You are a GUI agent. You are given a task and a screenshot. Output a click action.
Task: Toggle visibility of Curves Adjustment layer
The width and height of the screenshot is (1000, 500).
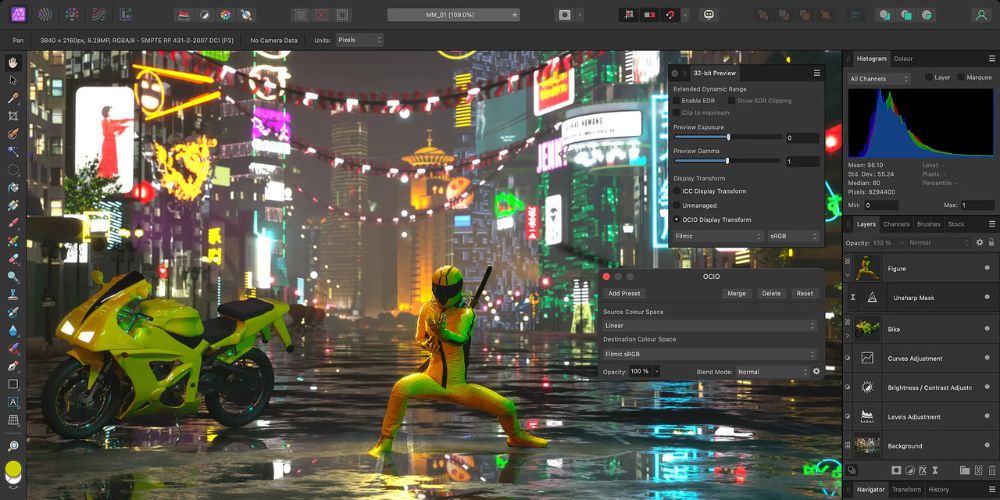click(x=987, y=358)
